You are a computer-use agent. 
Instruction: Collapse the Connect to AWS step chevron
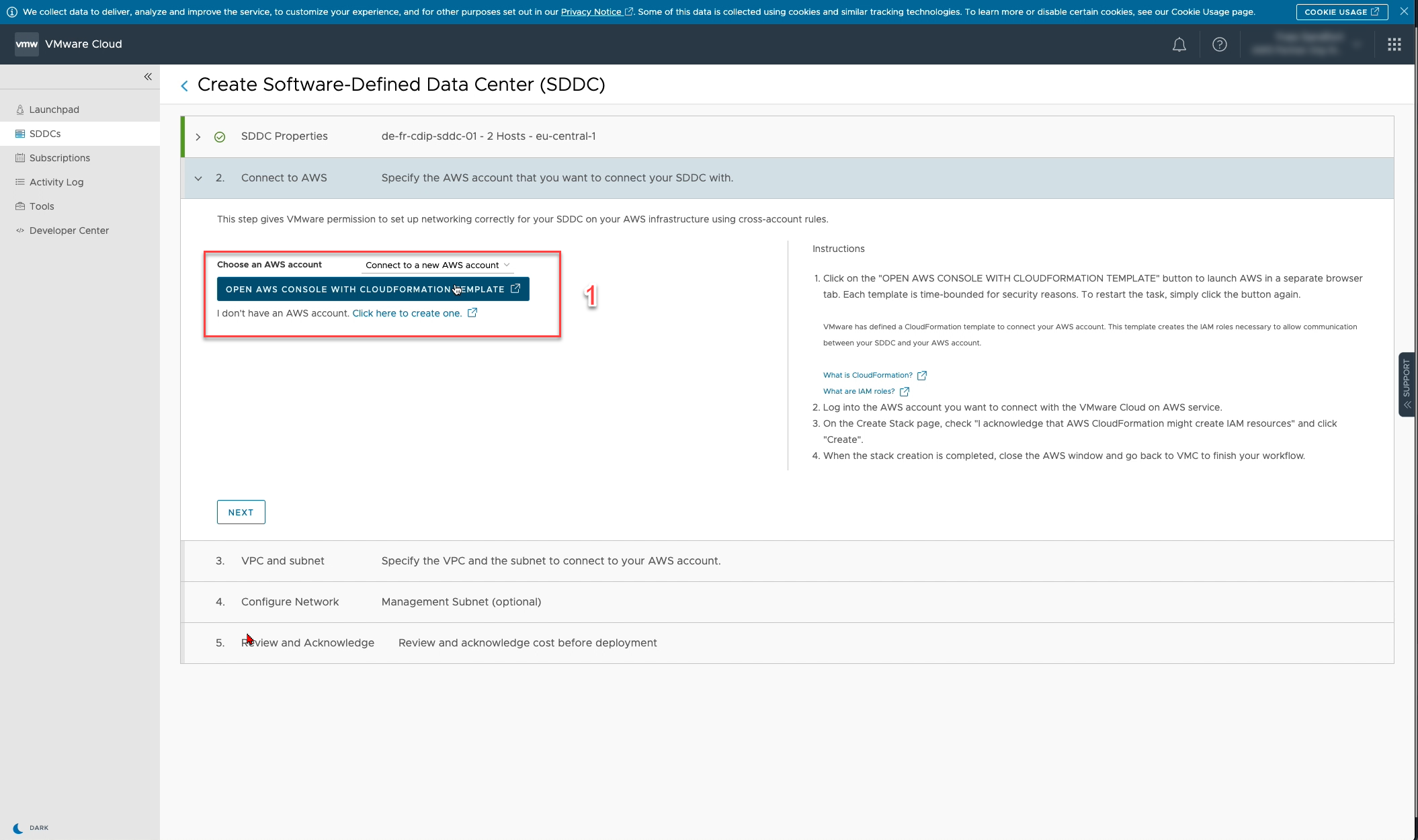coord(198,178)
